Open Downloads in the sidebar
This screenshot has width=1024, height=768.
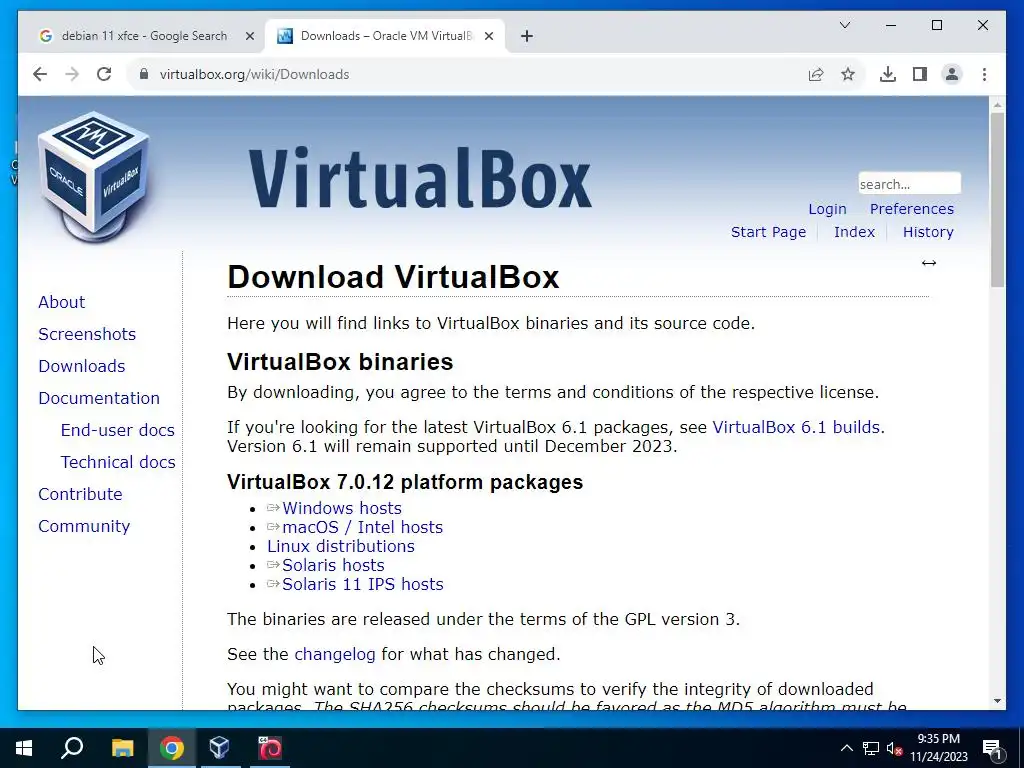pyautogui.click(x=82, y=366)
